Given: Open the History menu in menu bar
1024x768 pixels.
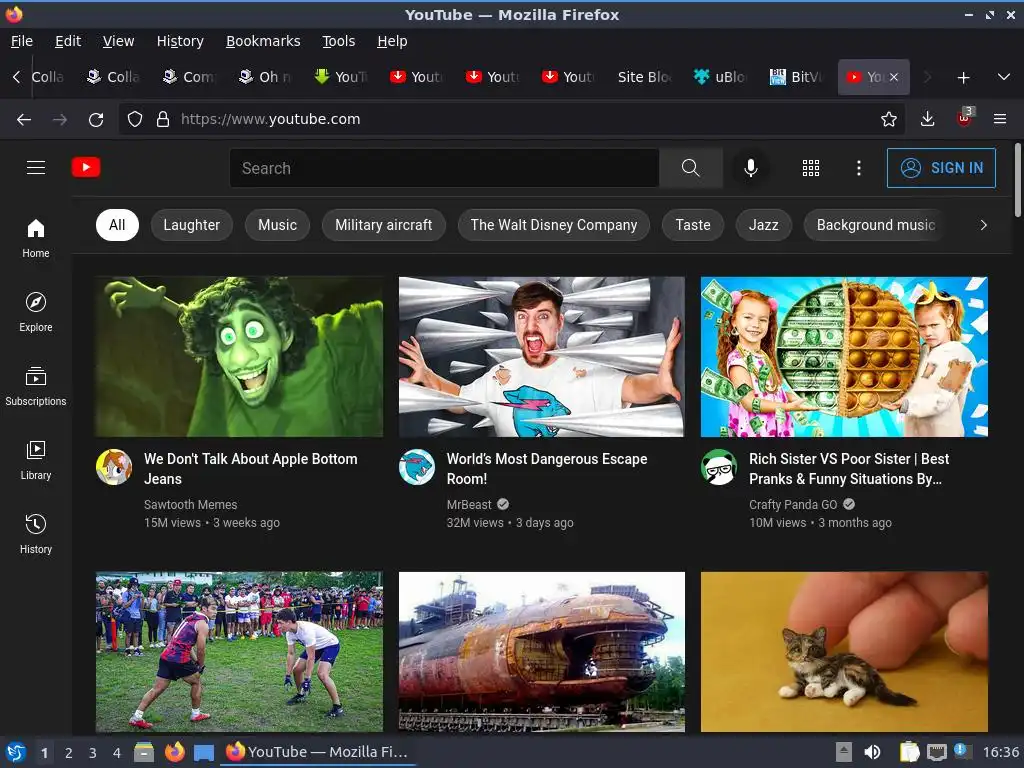Looking at the screenshot, I should (x=180, y=41).
